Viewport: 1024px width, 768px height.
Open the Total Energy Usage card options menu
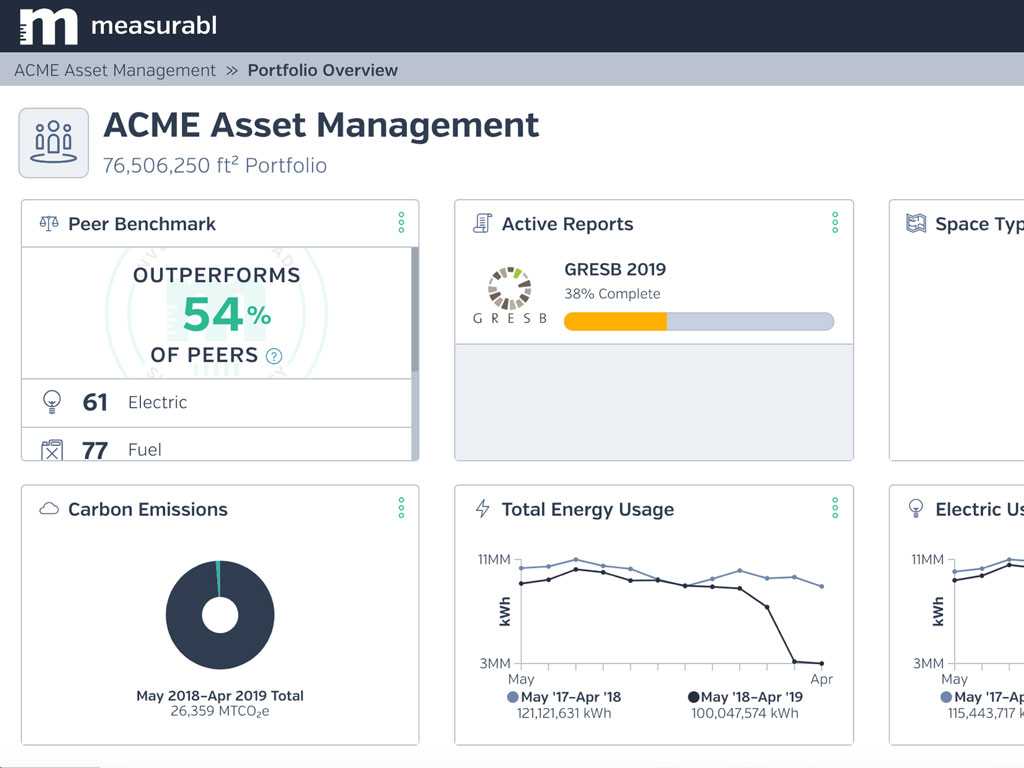point(835,509)
